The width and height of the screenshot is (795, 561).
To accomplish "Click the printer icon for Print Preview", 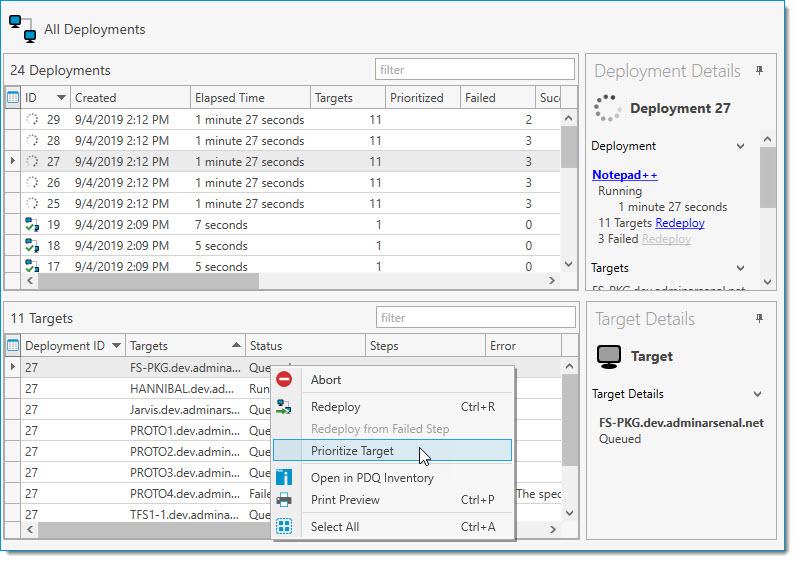I will [x=284, y=500].
